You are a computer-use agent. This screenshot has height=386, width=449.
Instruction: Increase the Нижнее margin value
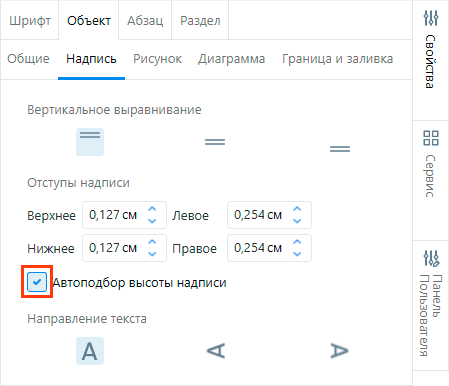pos(152,242)
